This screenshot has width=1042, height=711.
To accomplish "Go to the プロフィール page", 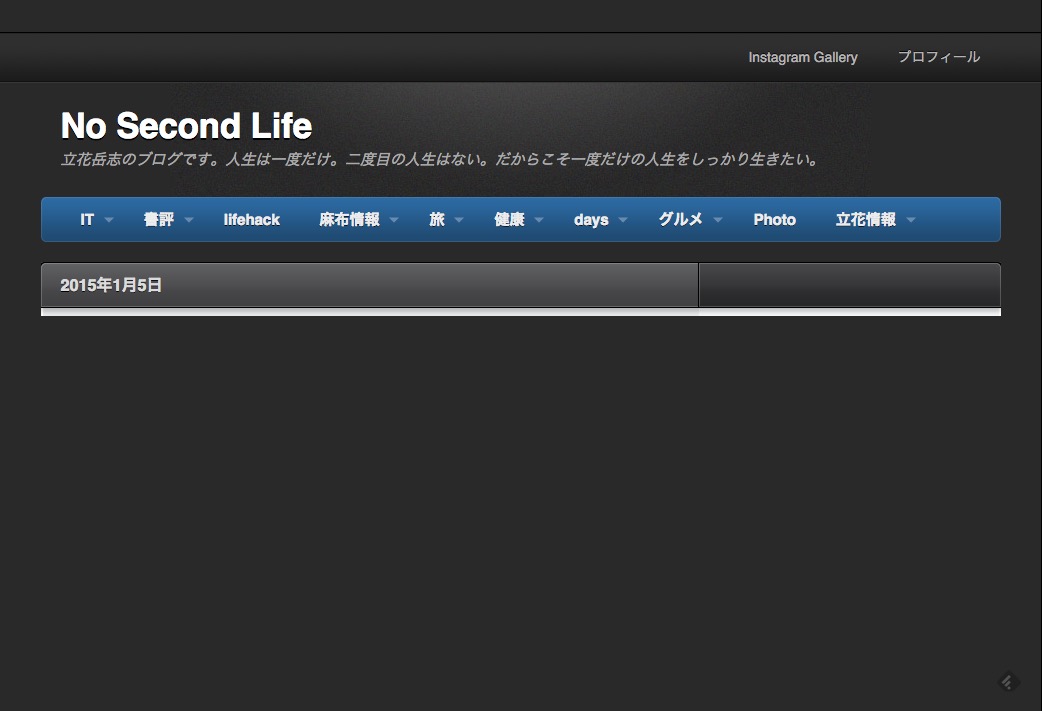I will (938, 57).
